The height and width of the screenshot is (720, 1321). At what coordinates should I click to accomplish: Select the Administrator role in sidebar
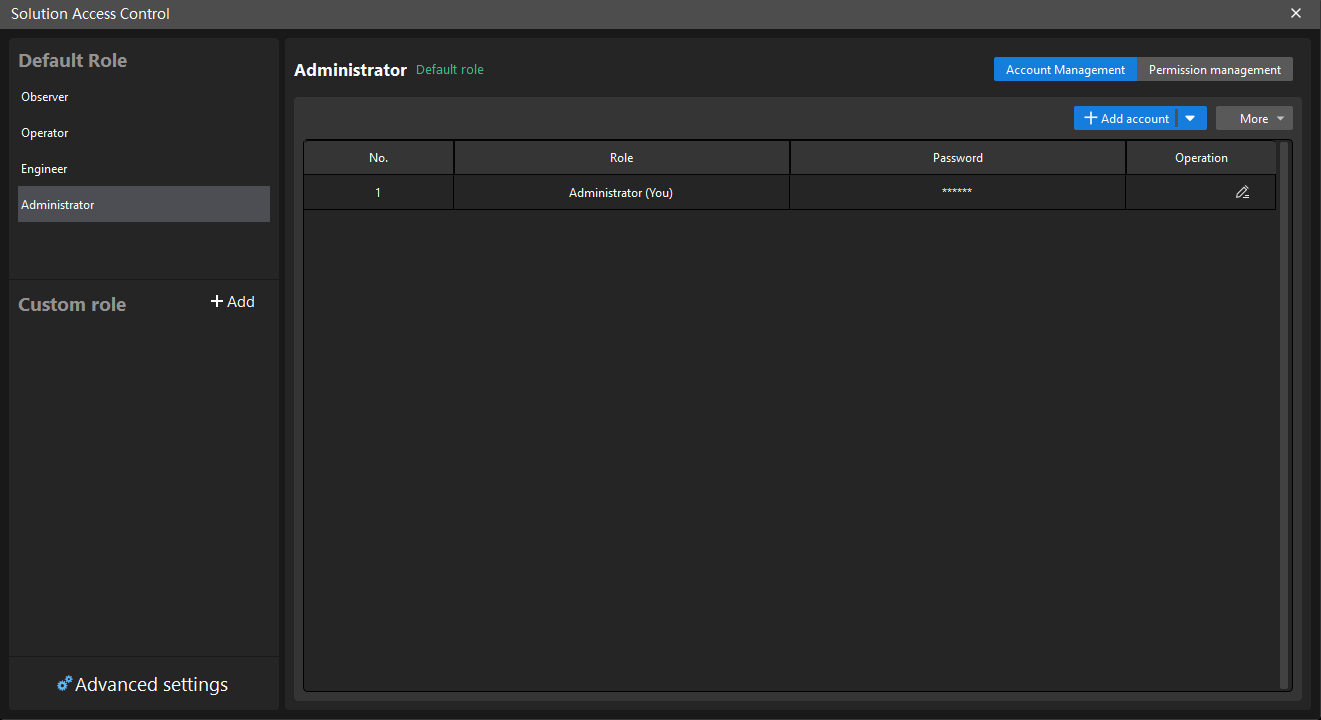(x=144, y=204)
